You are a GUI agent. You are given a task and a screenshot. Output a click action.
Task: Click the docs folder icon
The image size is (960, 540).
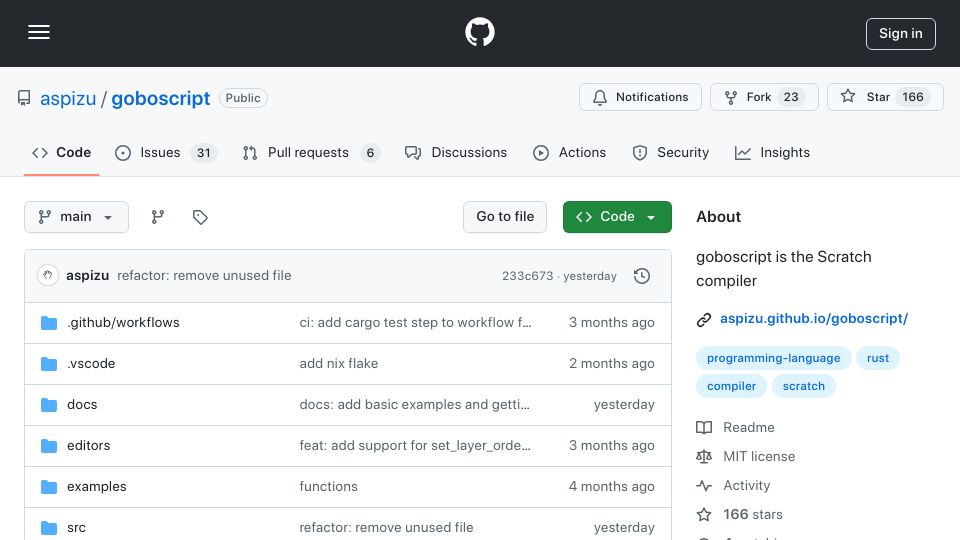49,405
